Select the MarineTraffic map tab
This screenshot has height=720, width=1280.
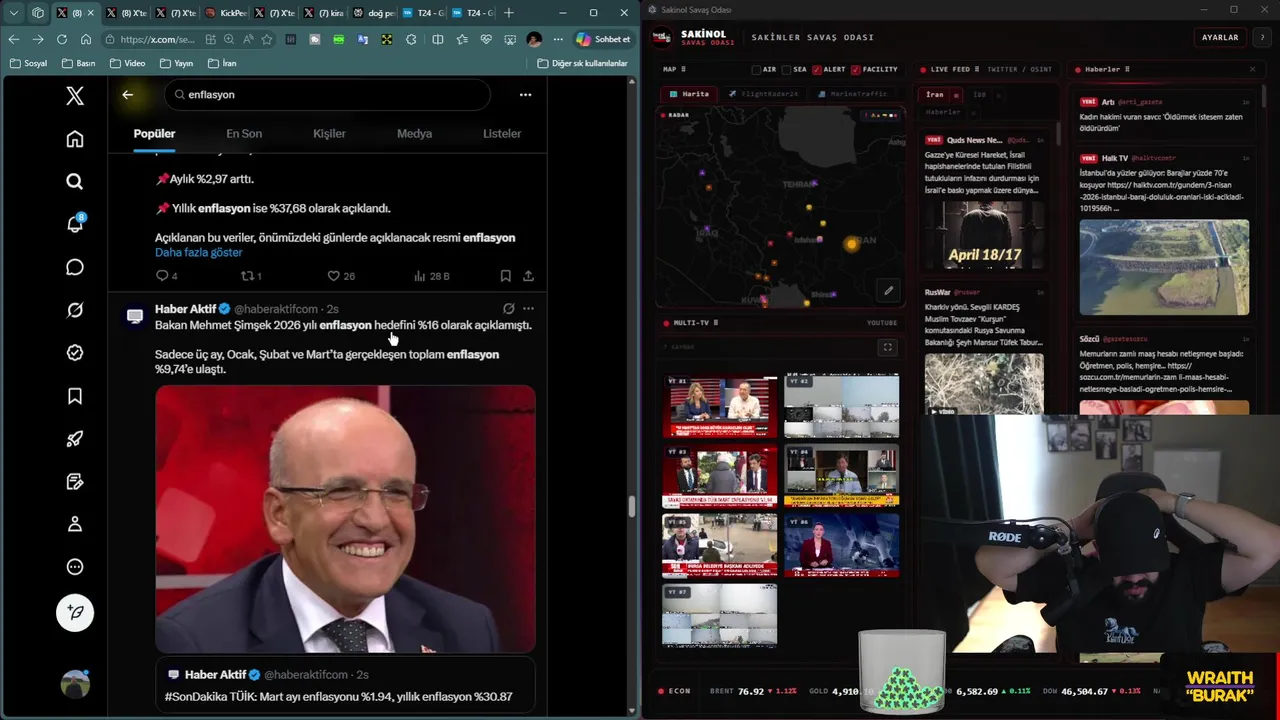point(852,94)
